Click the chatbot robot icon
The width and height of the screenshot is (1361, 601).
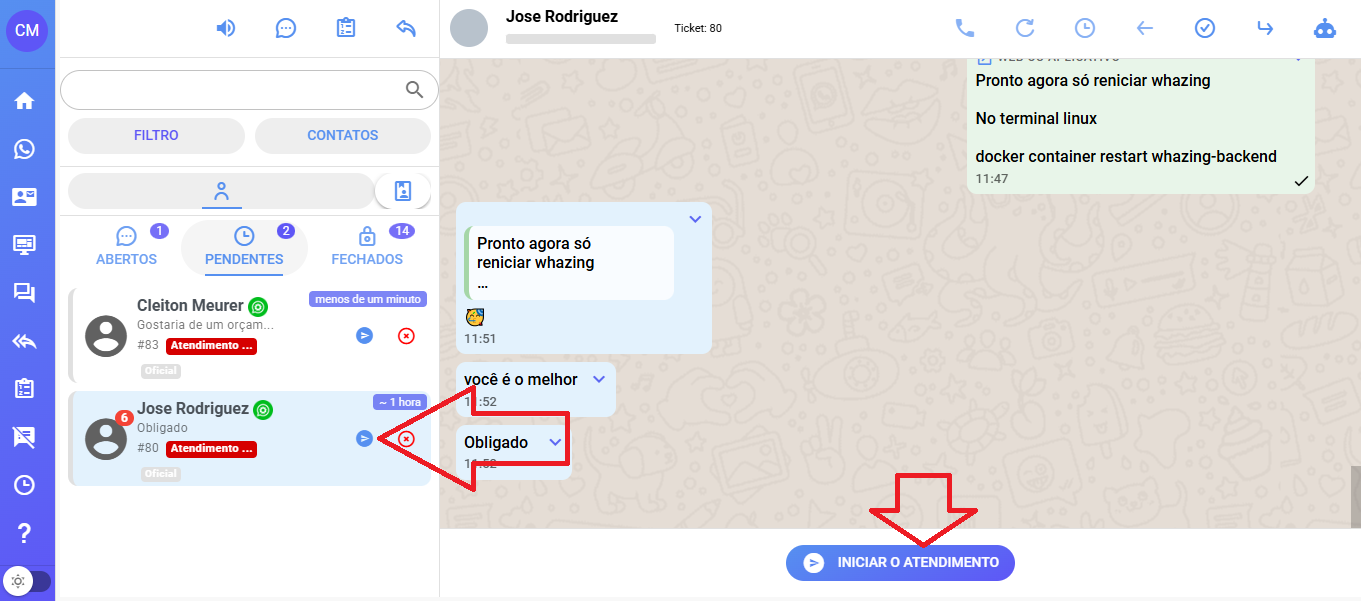point(1325,28)
